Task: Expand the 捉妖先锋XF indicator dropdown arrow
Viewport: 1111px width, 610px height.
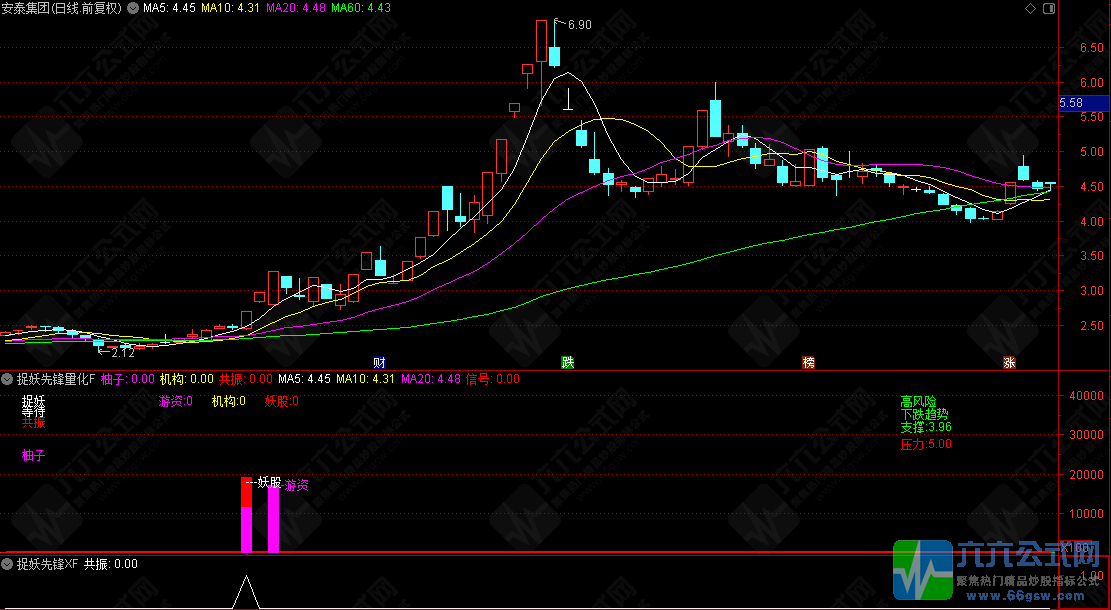Action: pyautogui.click(x=8, y=564)
